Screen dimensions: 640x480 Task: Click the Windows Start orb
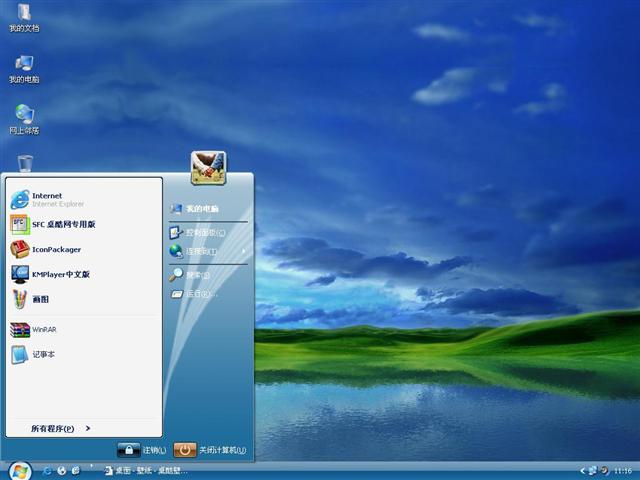point(19,470)
